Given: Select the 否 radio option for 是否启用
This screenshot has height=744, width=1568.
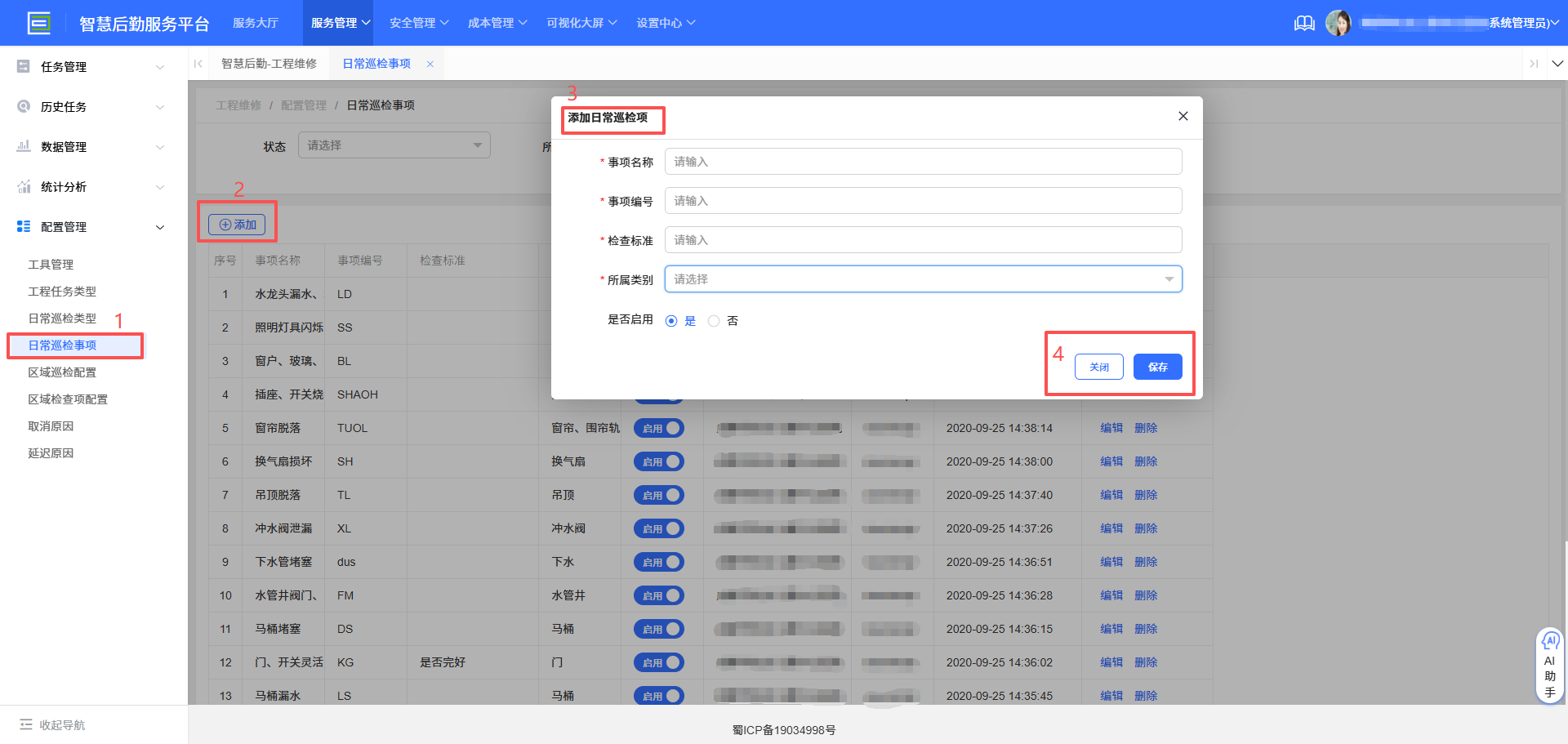Looking at the screenshot, I should (714, 321).
